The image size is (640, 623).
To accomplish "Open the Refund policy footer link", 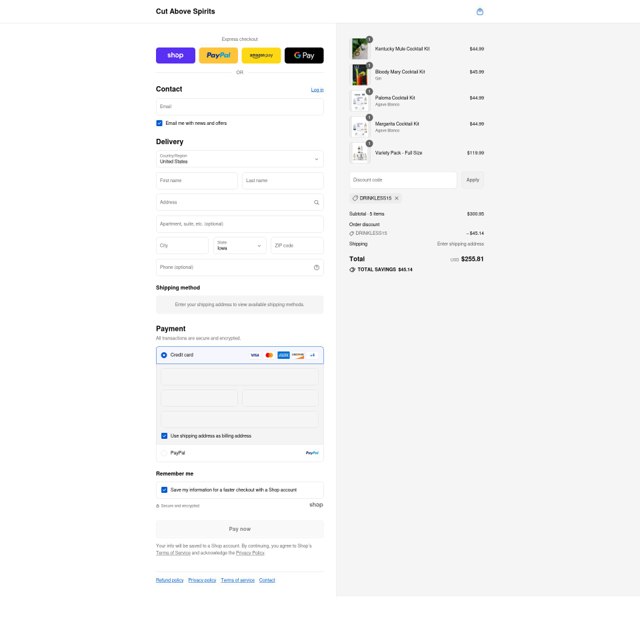I will [170, 581].
